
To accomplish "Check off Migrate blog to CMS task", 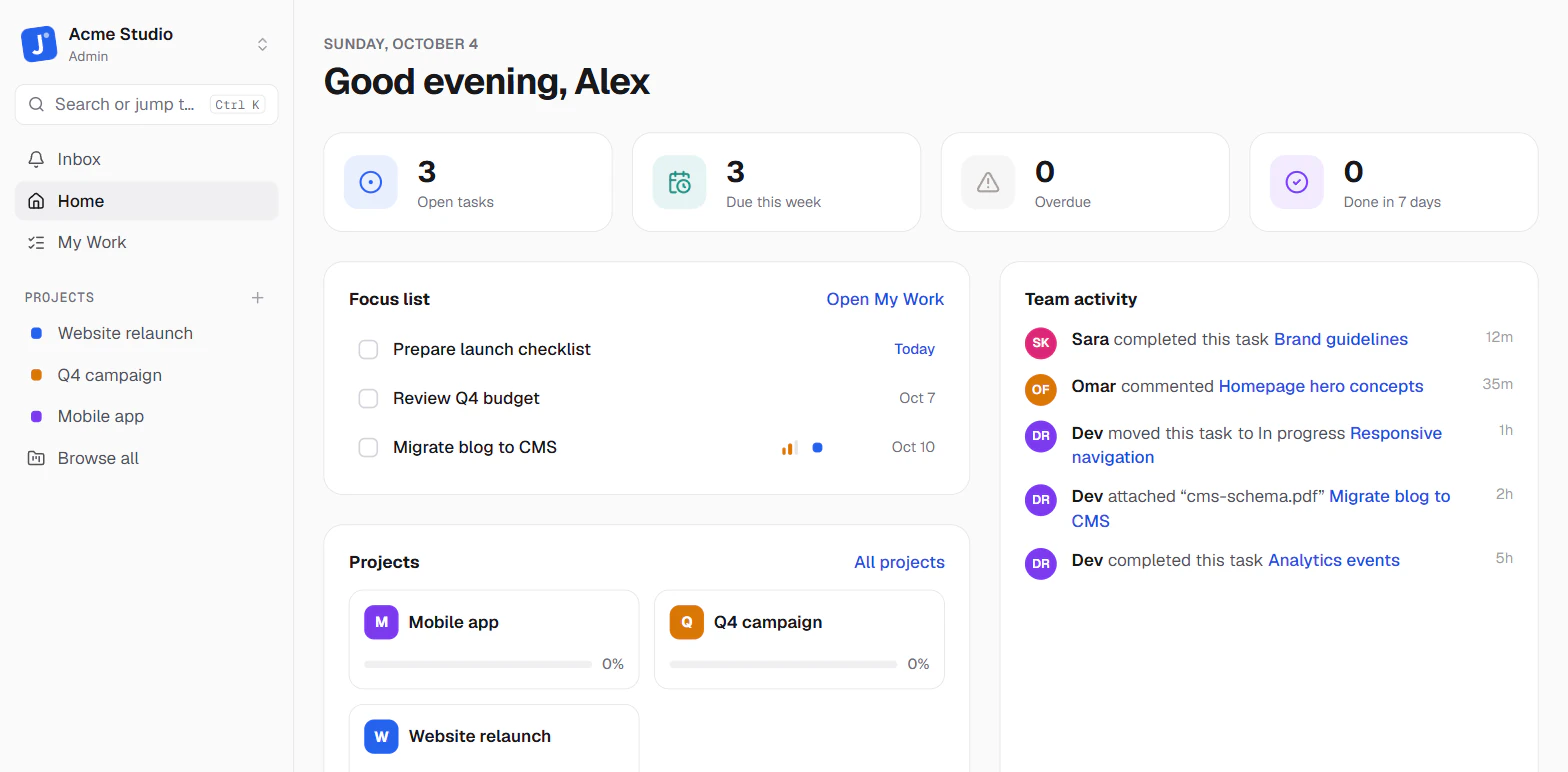I will [368, 447].
